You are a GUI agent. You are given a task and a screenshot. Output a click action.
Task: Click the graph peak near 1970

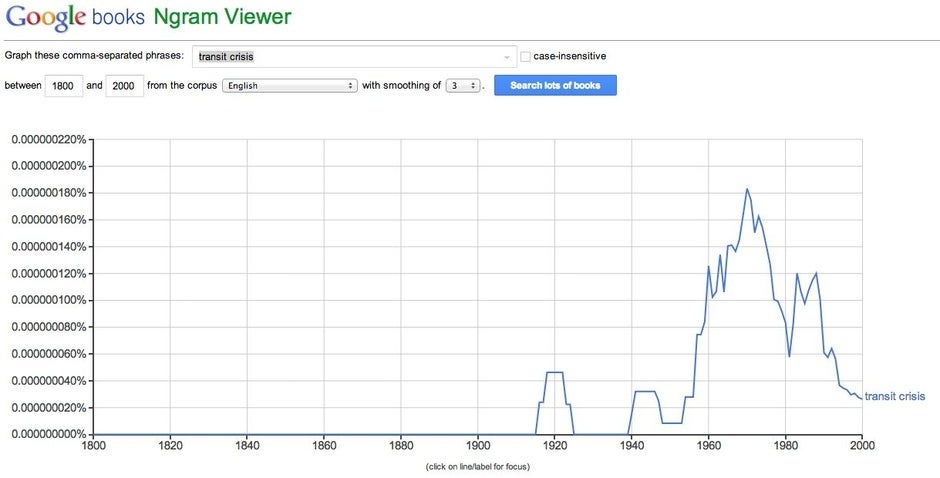coord(747,190)
